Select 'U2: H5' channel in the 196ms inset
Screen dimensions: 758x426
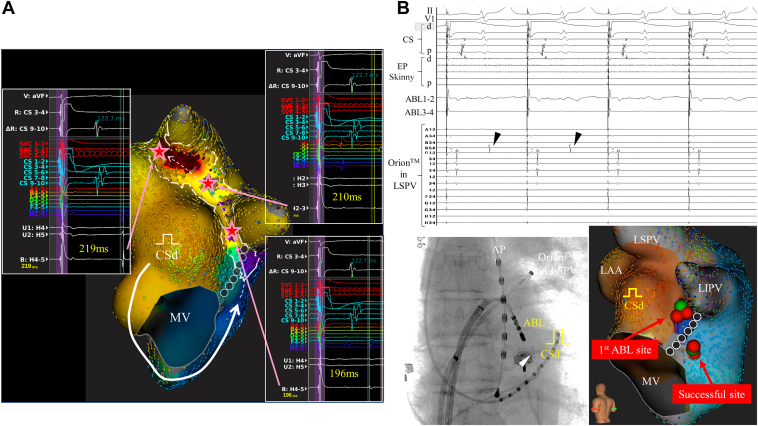[x=295, y=367]
